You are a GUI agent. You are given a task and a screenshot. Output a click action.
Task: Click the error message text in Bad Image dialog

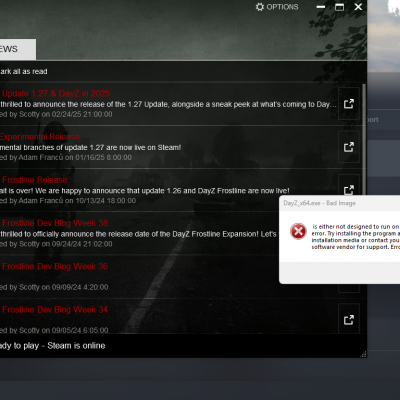356,237
